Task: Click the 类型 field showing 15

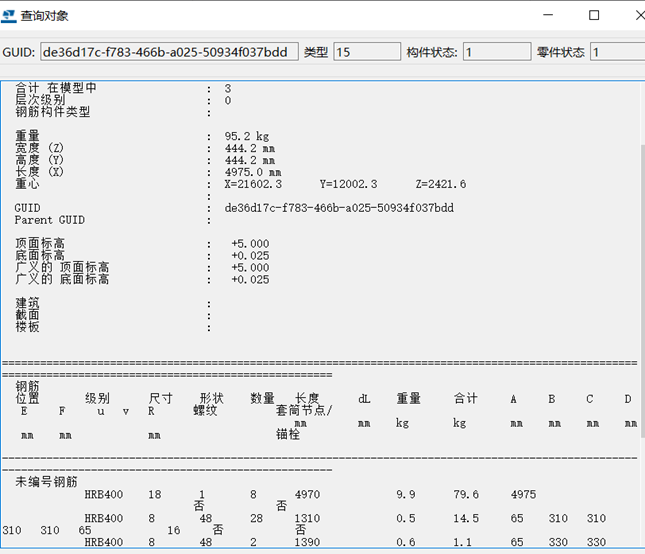Action: pyautogui.click(x=367, y=52)
